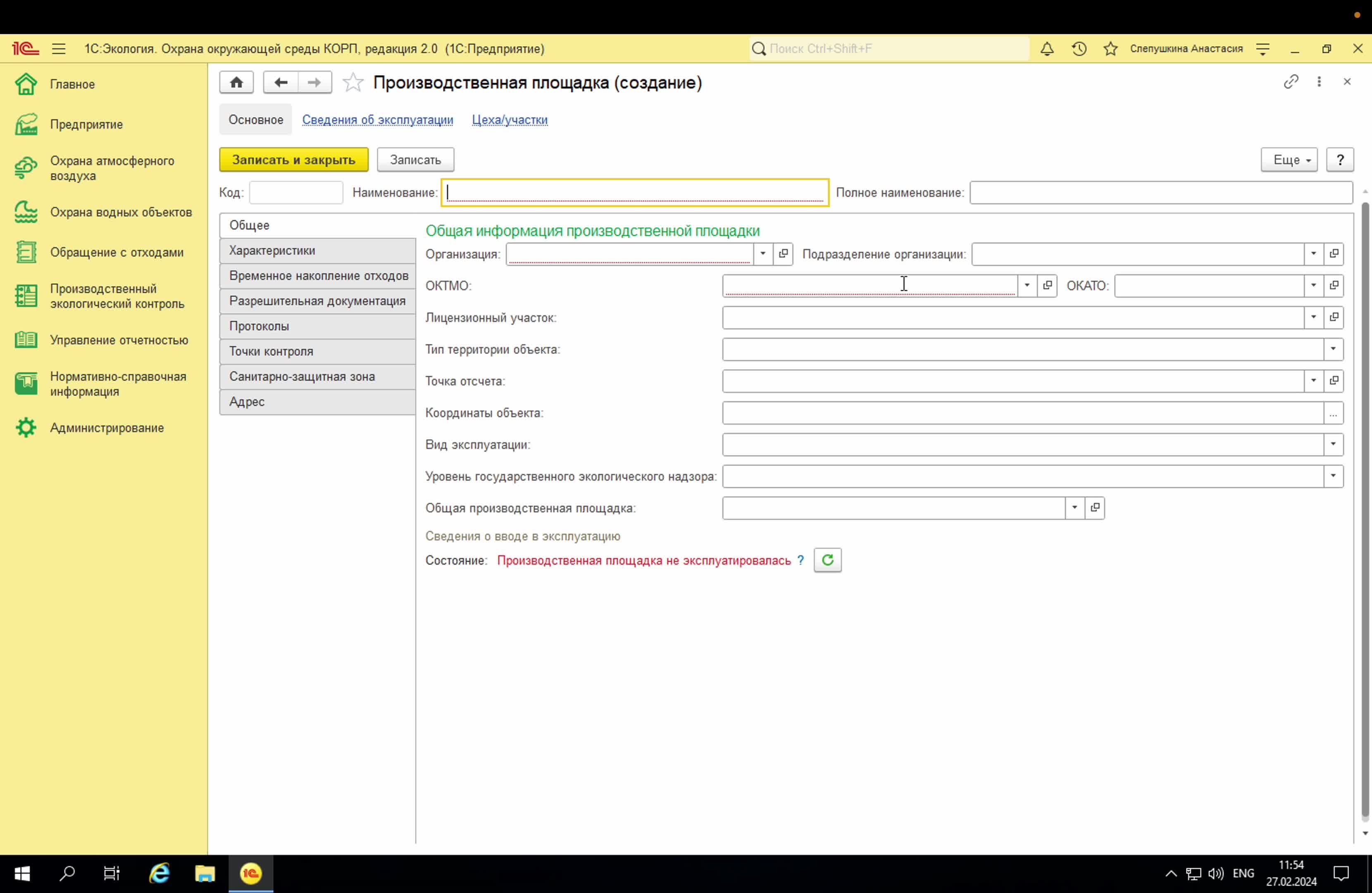Viewport: 1372px width, 893px height.
Task: Select Санитарно-защитная зона side tab
Action: point(317,377)
